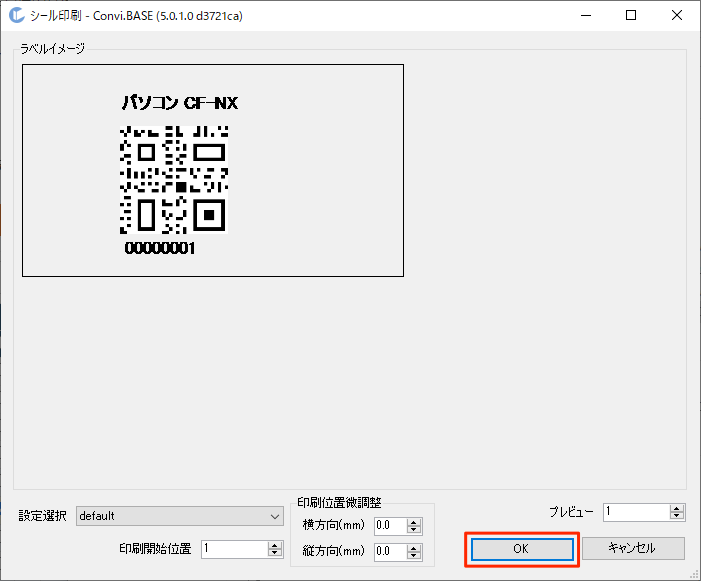This screenshot has width=701, height=581.
Task: Increase 横方向(mm) with up arrow
Action: click(x=414, y=522)
